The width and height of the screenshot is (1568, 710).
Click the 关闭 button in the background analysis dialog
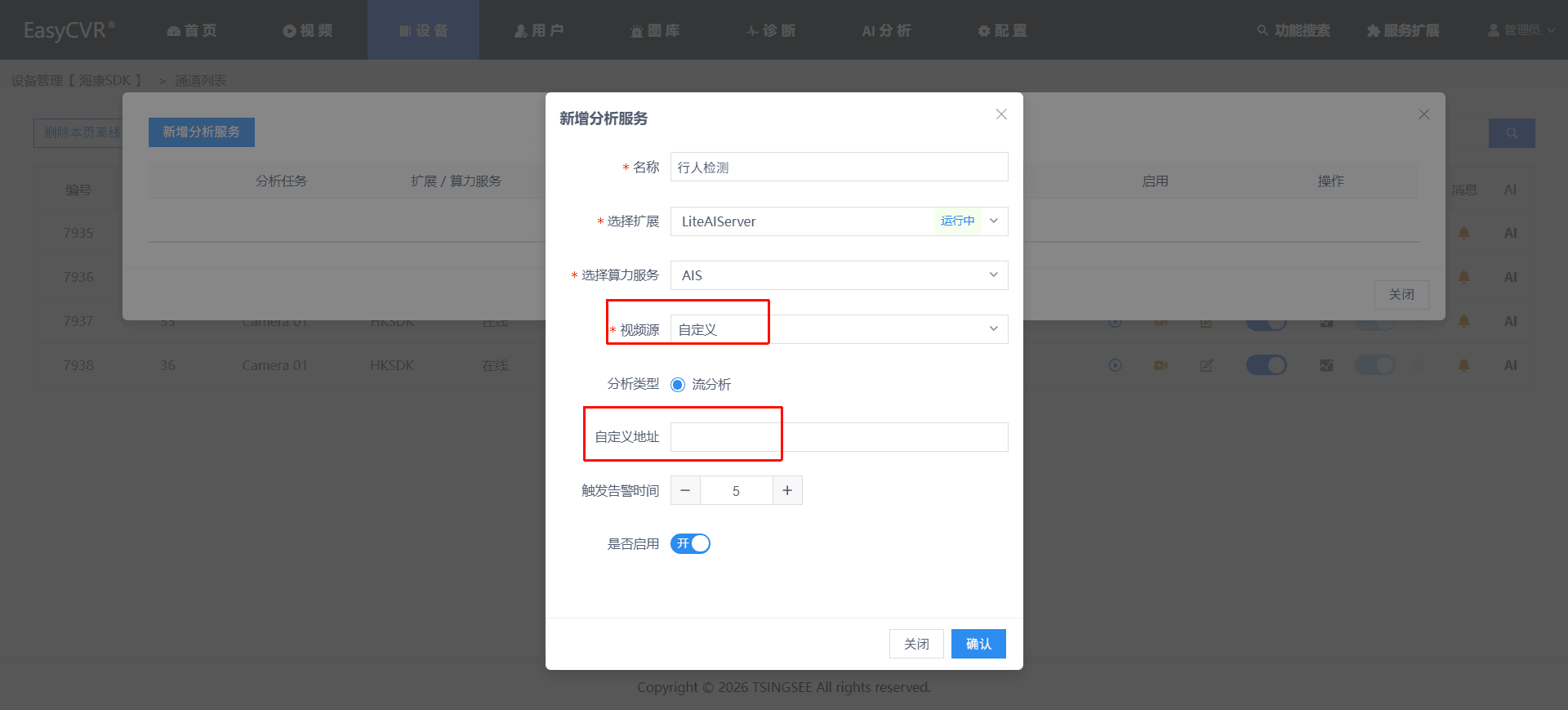[1401, 294]
